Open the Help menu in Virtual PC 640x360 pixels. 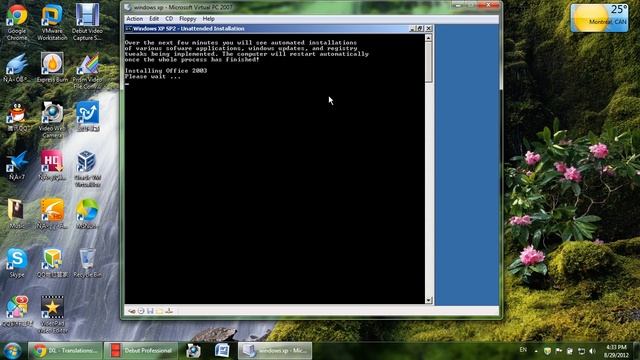[x=209, y=19]
